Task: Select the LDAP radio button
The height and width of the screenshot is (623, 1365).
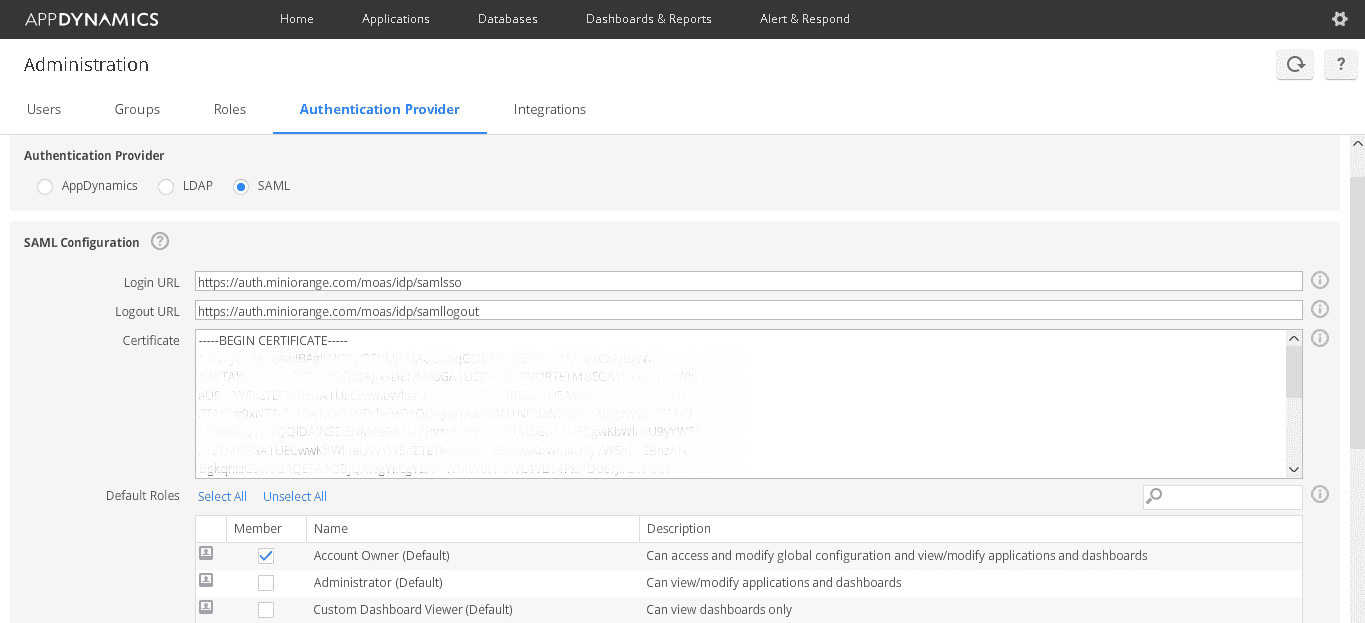Action: 166,187
